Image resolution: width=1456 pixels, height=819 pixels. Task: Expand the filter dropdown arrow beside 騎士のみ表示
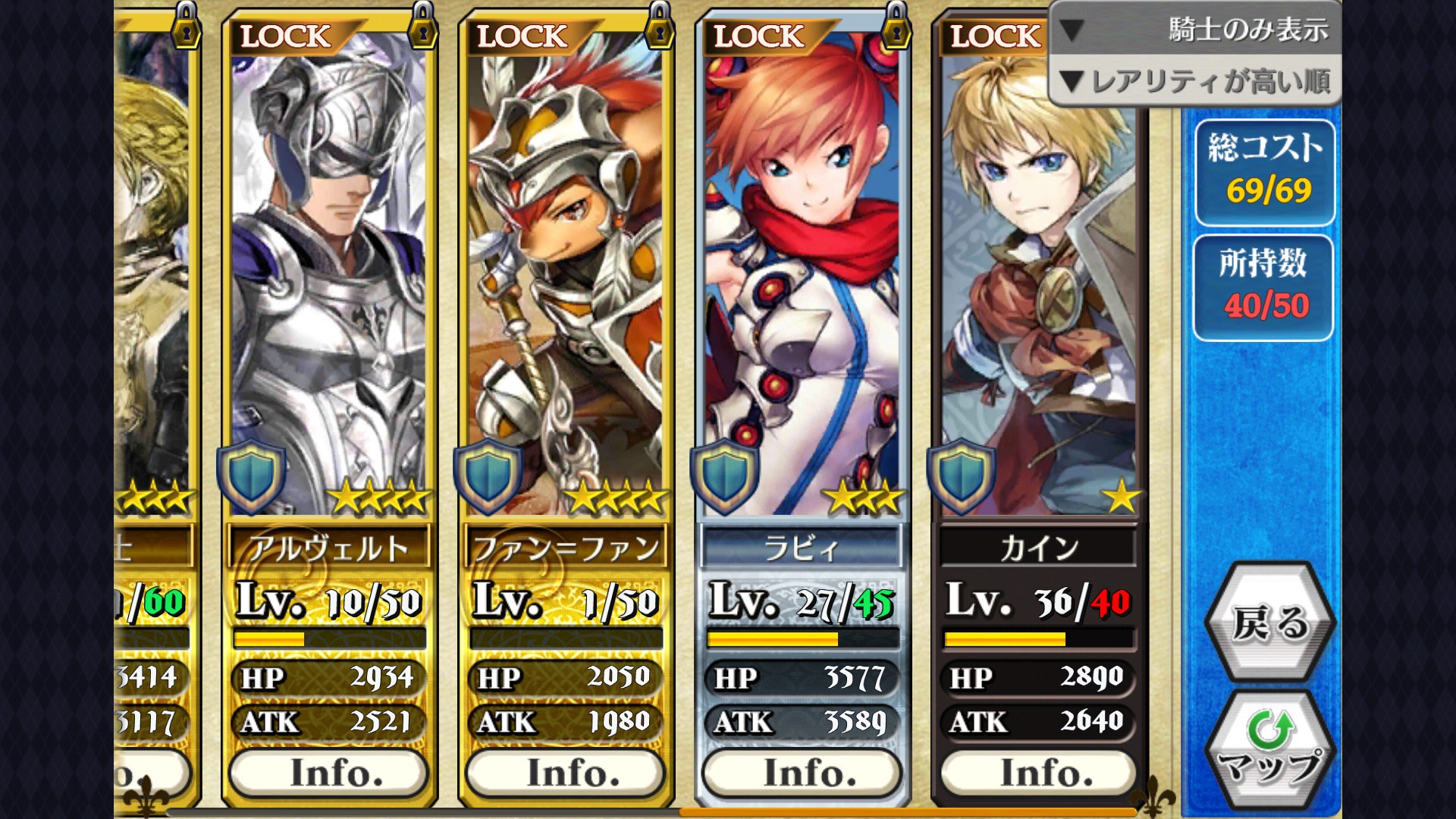point(1072,30)
